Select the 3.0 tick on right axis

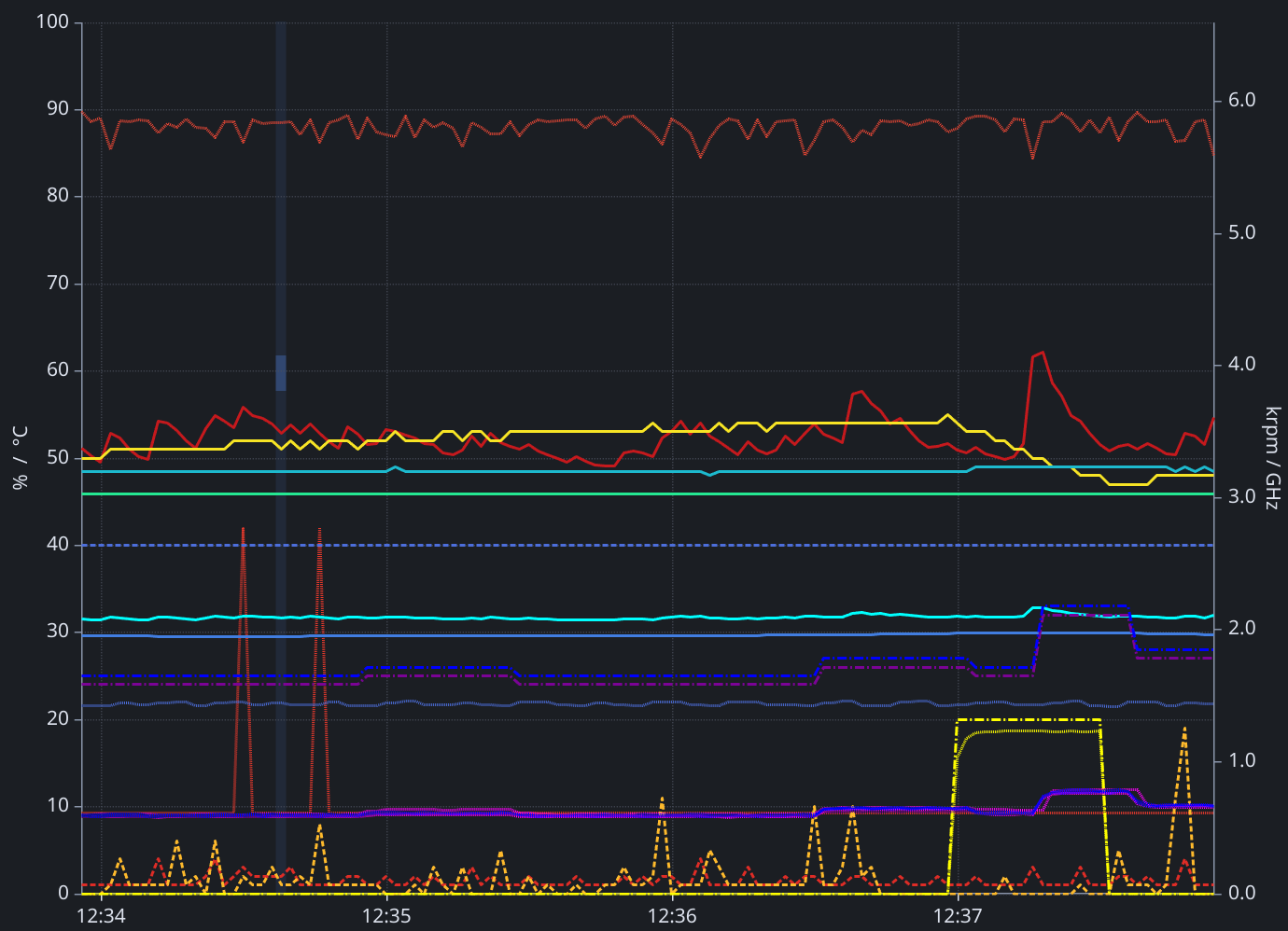[1241, 496]
